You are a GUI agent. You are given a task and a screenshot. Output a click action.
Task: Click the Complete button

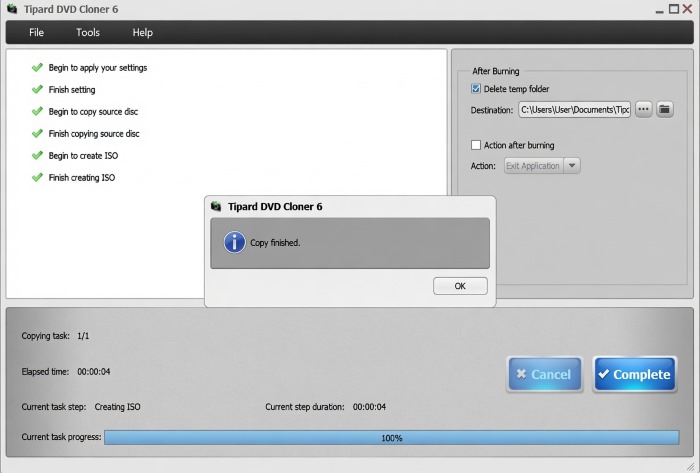click(634, 374)
